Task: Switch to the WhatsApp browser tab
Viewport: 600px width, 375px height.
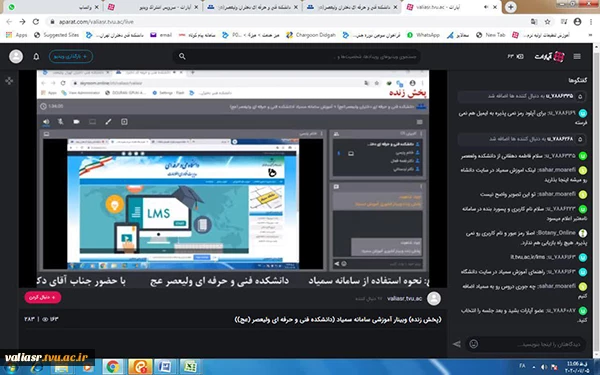Action: click(54, 7)
